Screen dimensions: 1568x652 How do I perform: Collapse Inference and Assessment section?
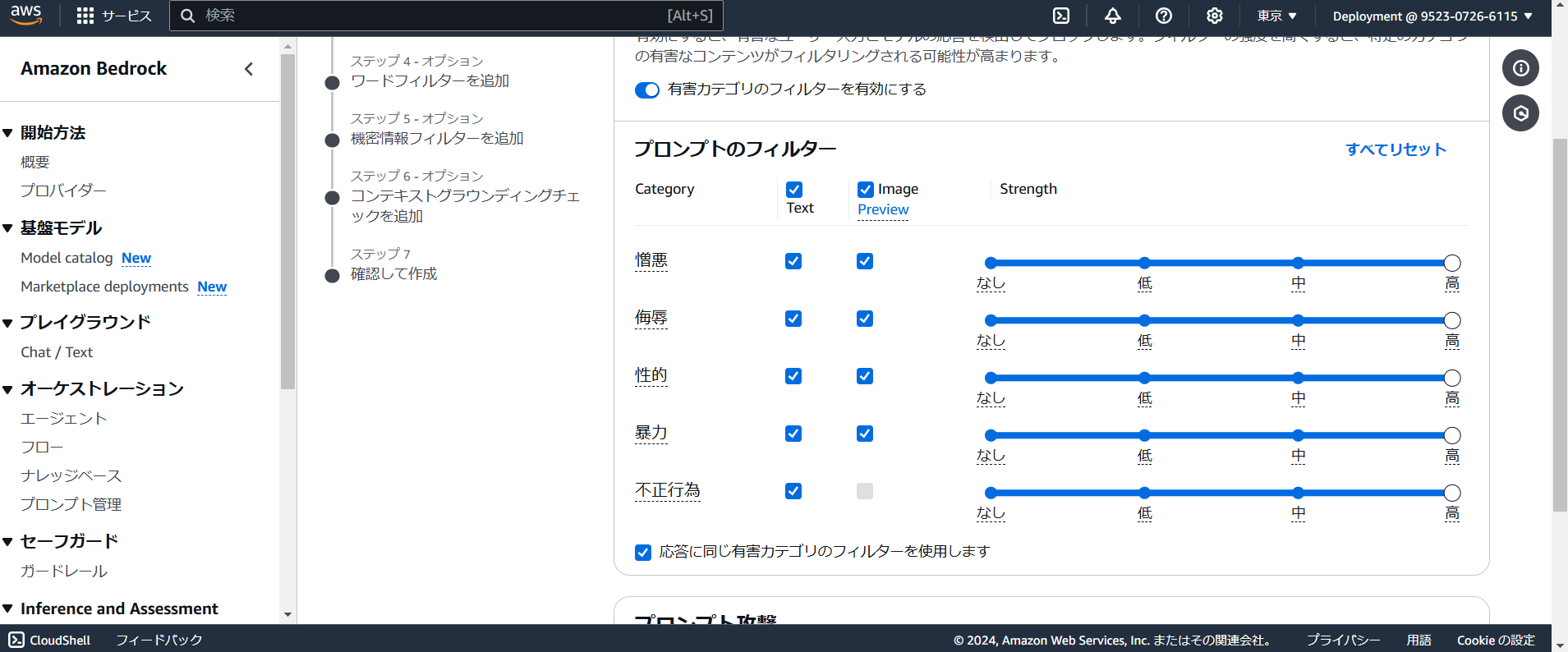(8, 609)
